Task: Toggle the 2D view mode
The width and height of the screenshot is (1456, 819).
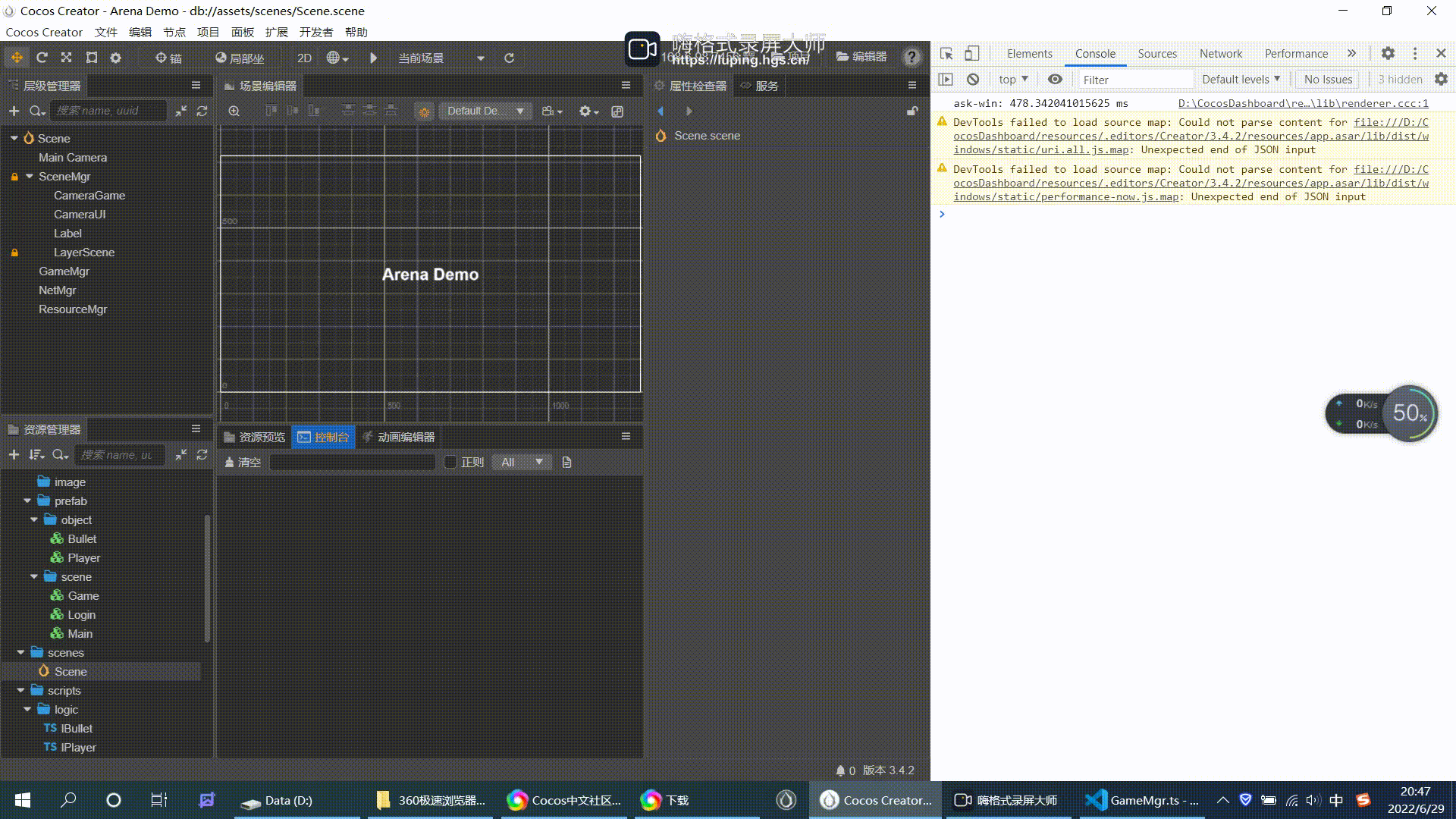Action: (x=304, y=58)
